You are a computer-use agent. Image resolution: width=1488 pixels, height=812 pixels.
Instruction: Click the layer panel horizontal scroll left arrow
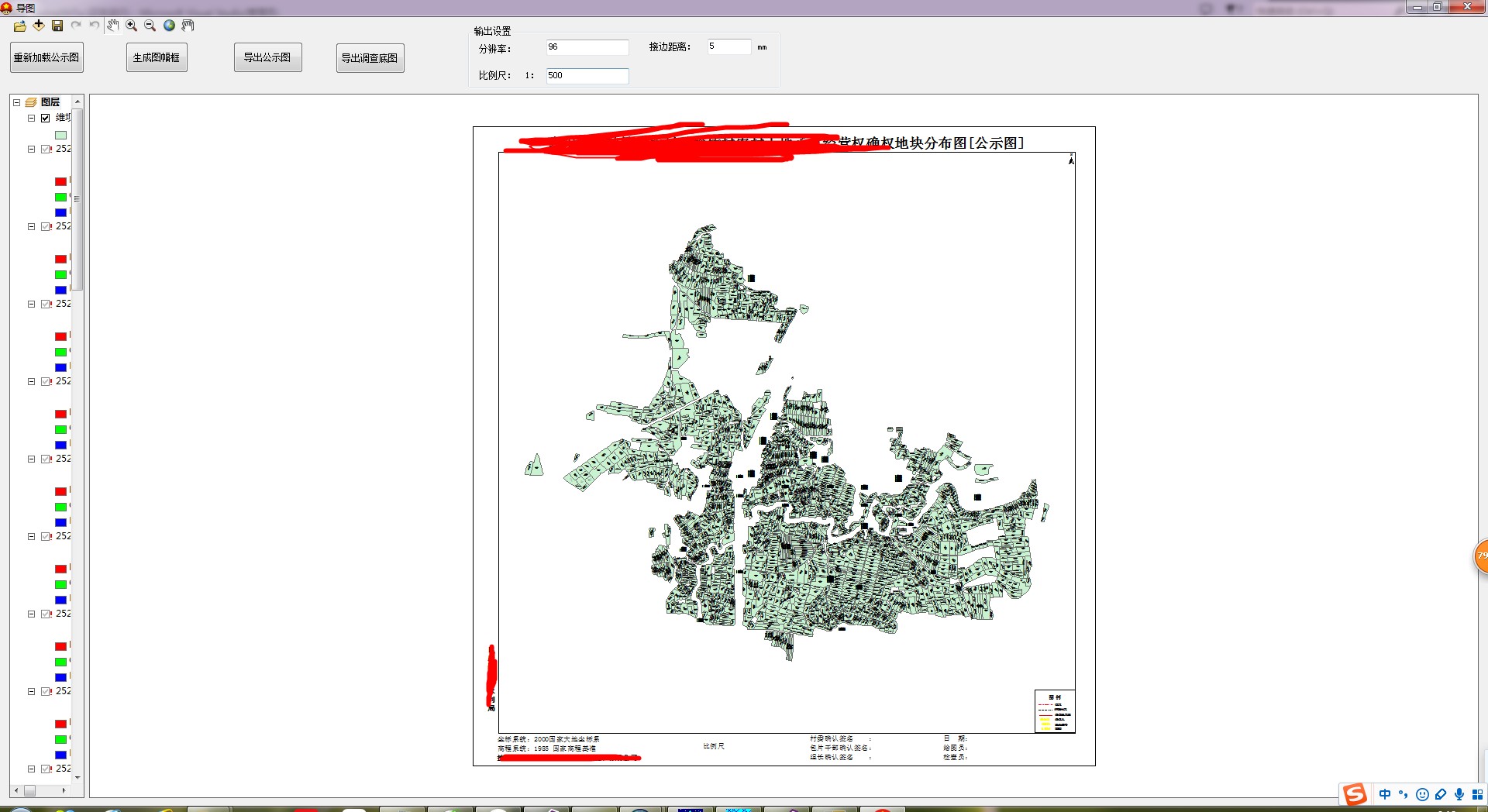pyautogui.click(x=15, y=791)
